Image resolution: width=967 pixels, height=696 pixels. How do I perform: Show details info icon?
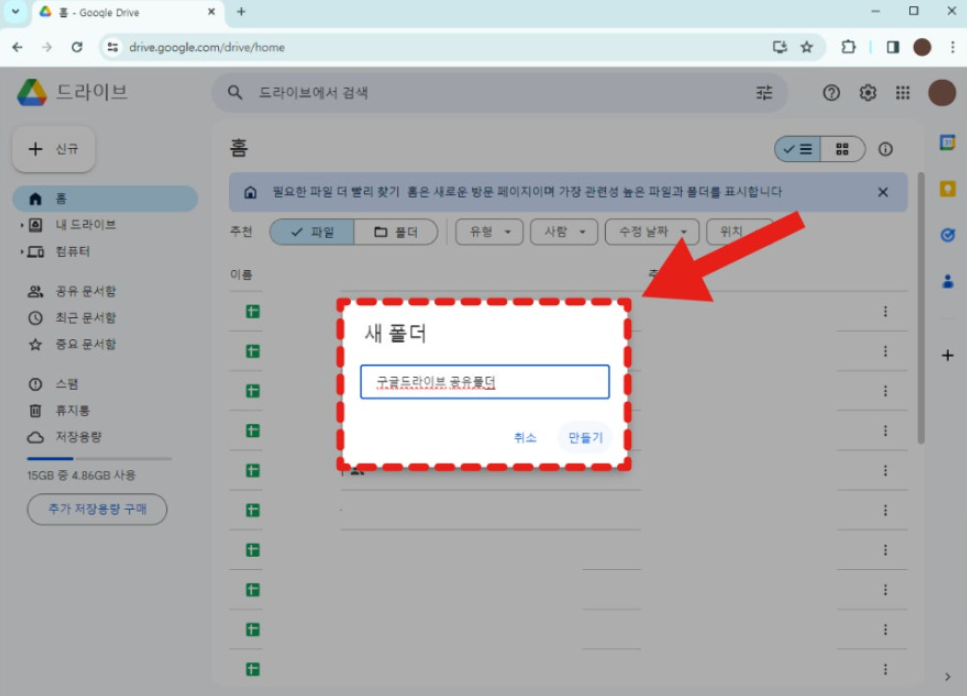[885, 149]
